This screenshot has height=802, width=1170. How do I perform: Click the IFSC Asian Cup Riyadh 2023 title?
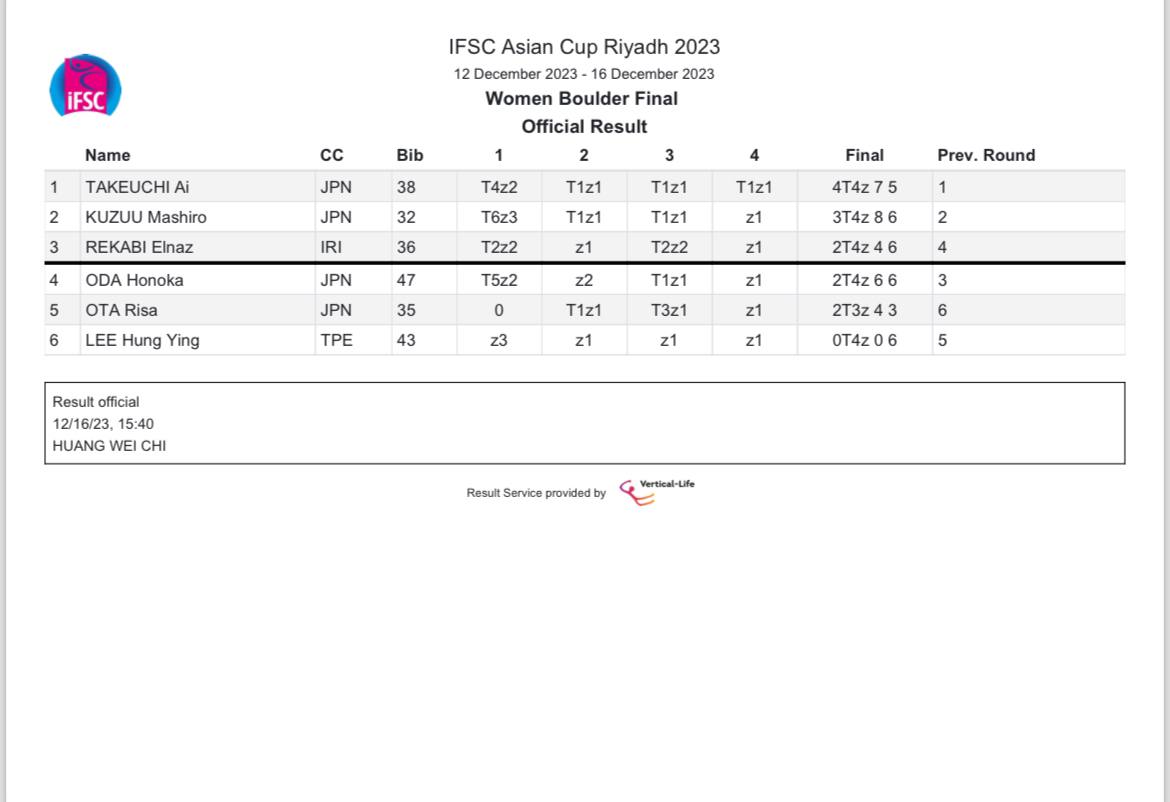[x=584, y=47]
